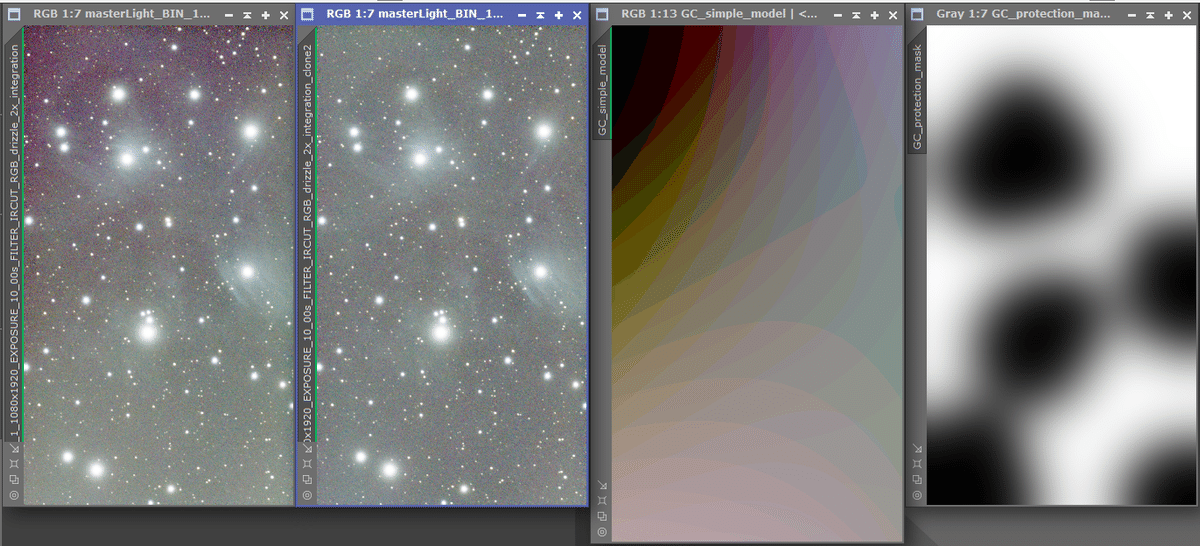1200x546 pixels.
Task: Click the track-view circle icon in the GC_simple_model window
Action: (x=602, y=531)
